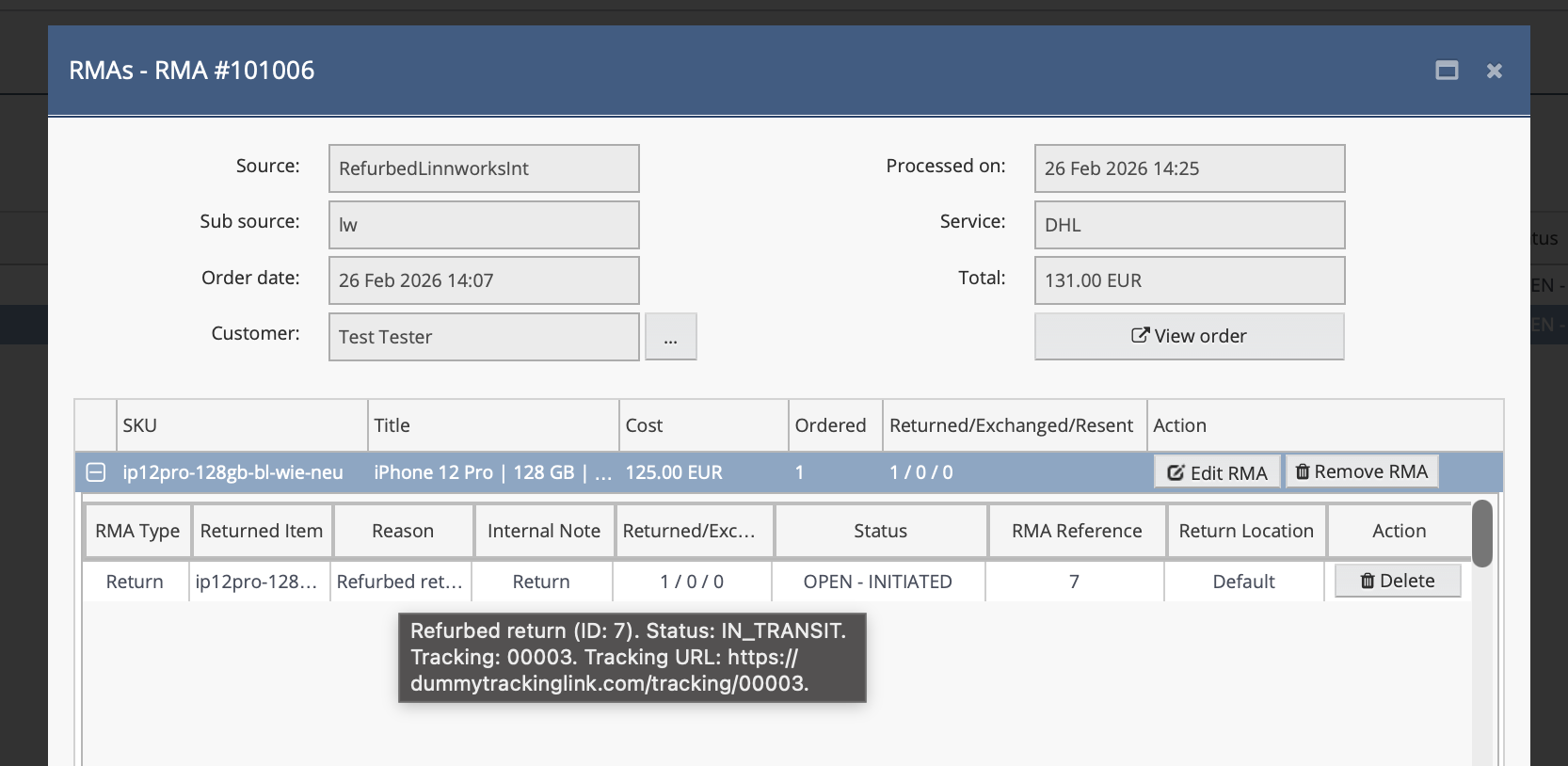Image resolution: width=1568 pixels, height=766 pixels.
Task: Select RMA Type column header
Action: pos(137,531)
